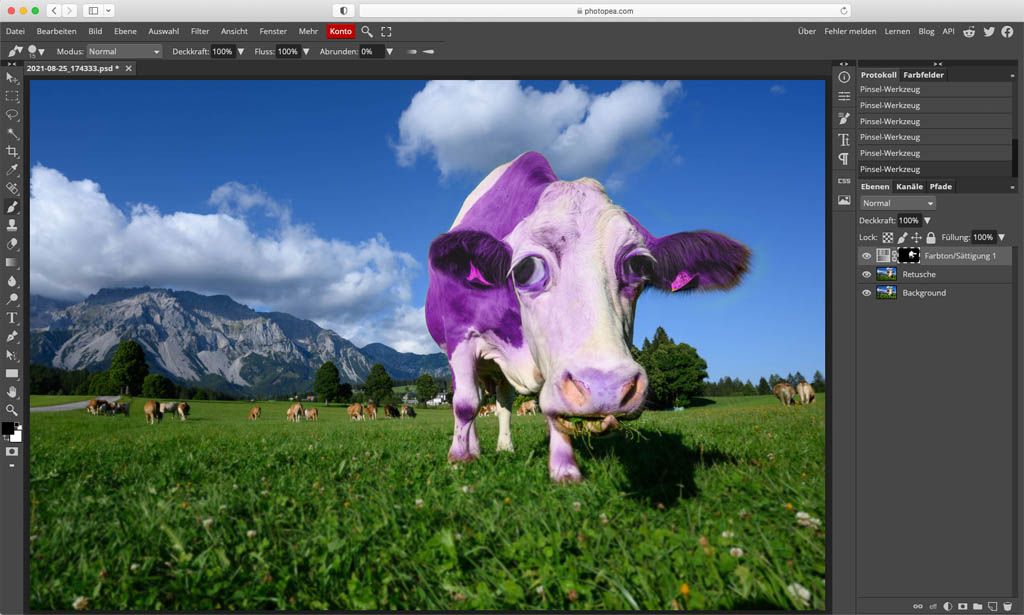1024x615 pixels.
Task: Open the brush Modus dropdown
Action: (x=124, y=51)
